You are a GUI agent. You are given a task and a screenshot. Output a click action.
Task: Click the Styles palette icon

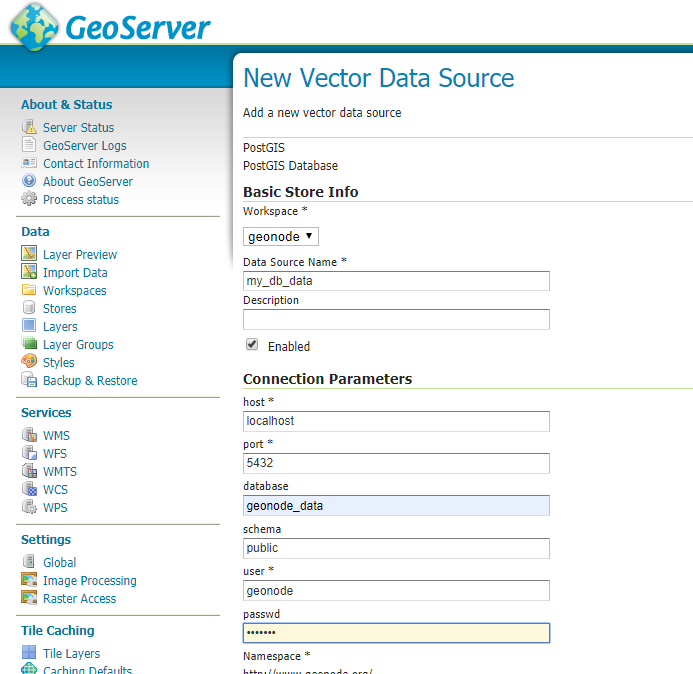tap(29, 362)
